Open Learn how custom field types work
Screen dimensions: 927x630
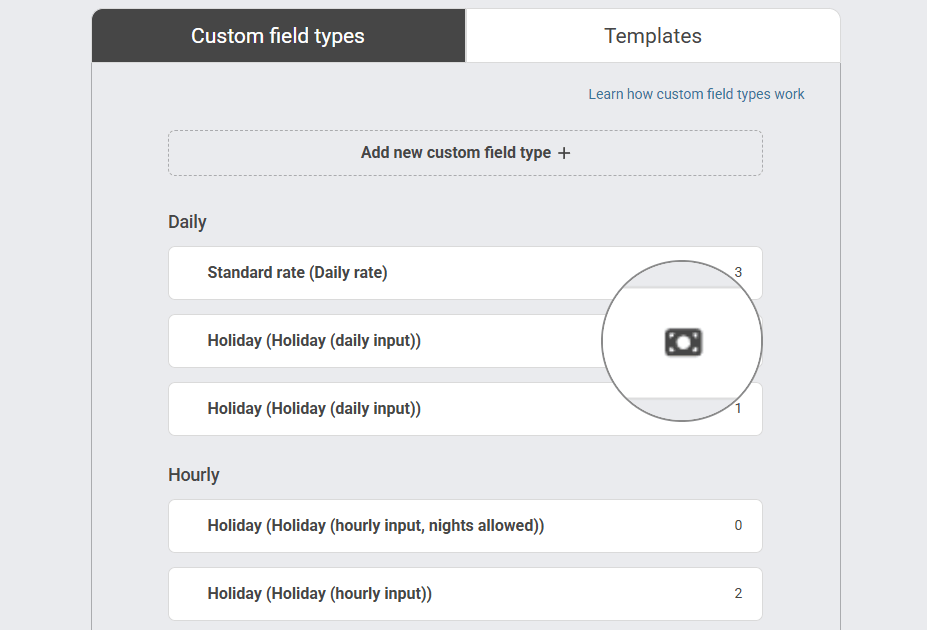coord(696,93)
